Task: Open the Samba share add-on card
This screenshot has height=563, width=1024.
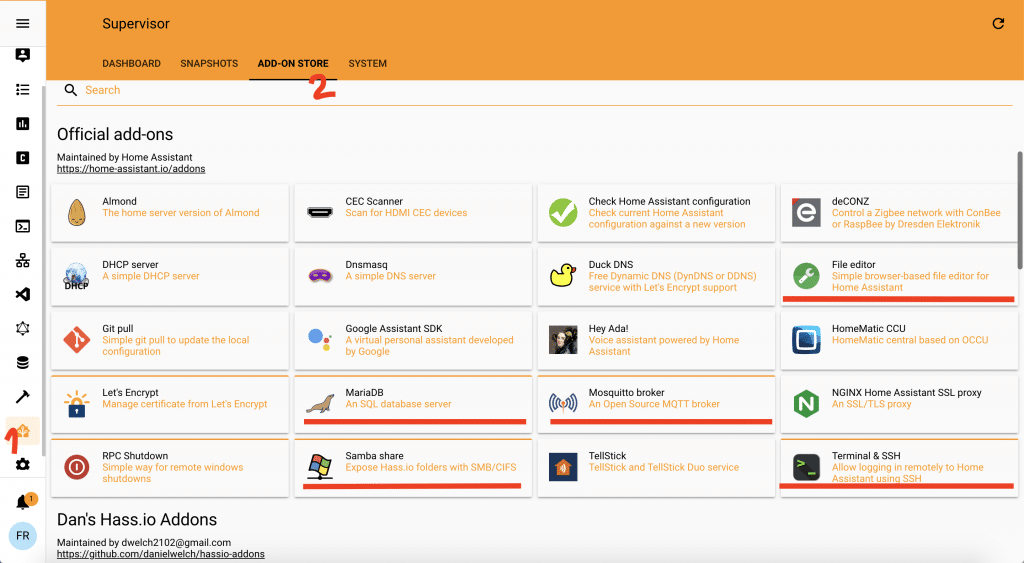Action: pyautogui.click(x=412, y=467)
